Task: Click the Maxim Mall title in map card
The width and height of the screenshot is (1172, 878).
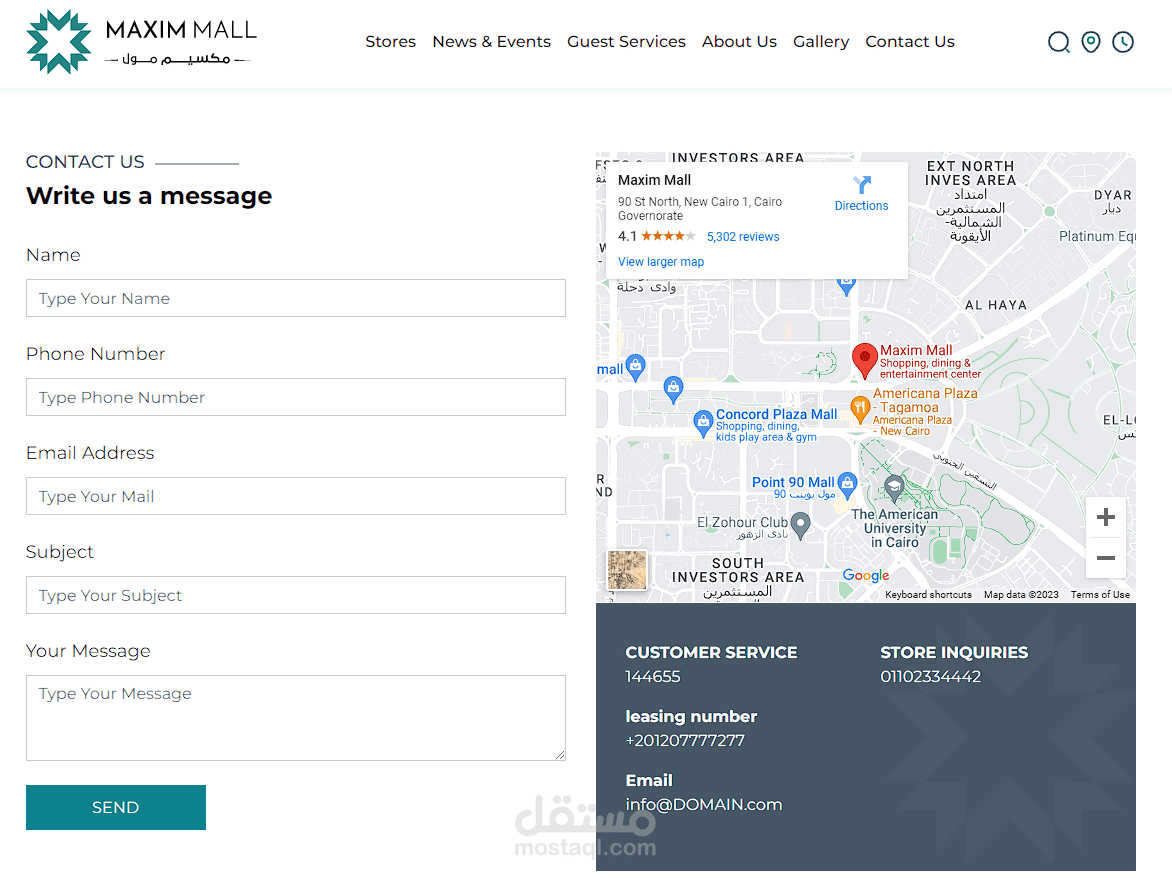Action: click(654, 180)
